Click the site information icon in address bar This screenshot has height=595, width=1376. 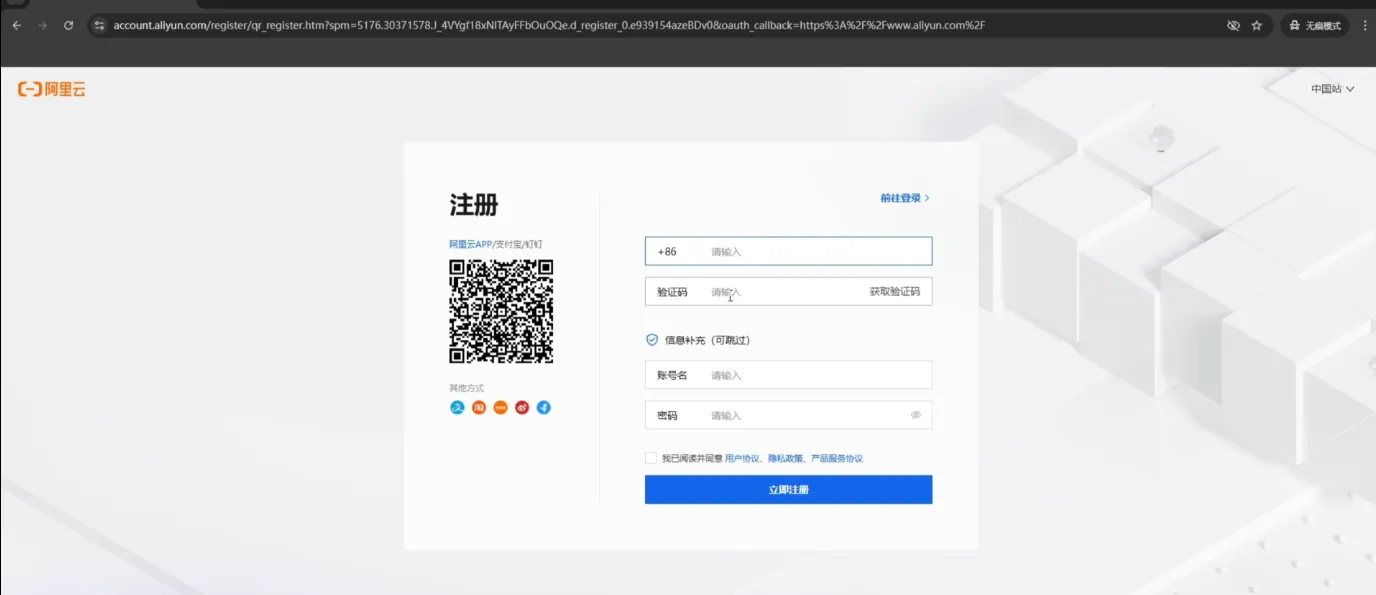click(99, 25)
